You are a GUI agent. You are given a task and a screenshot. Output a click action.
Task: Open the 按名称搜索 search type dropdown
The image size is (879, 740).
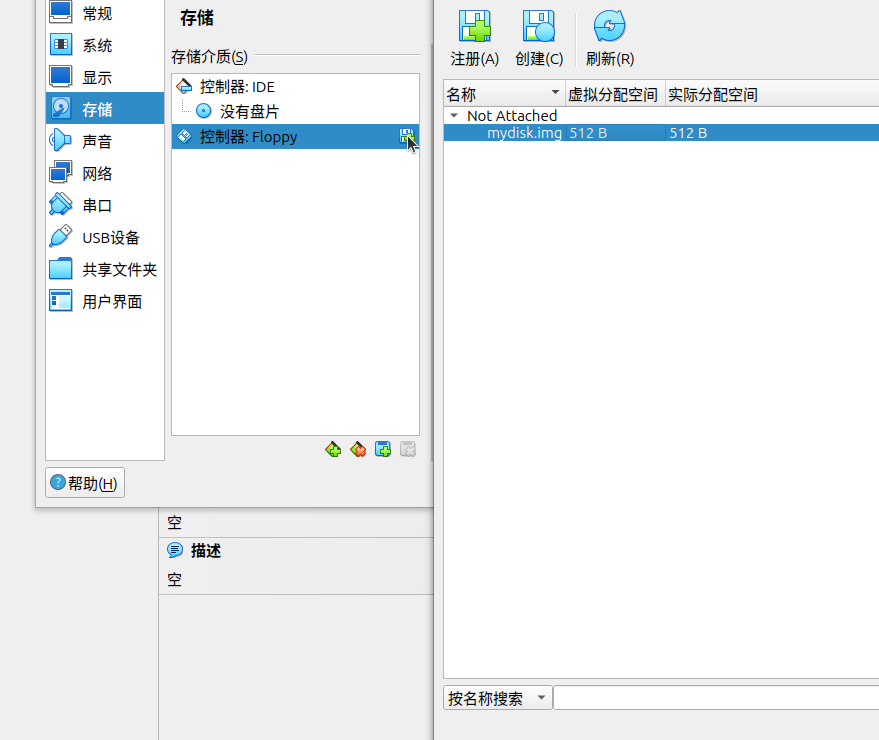coord(497,698)
